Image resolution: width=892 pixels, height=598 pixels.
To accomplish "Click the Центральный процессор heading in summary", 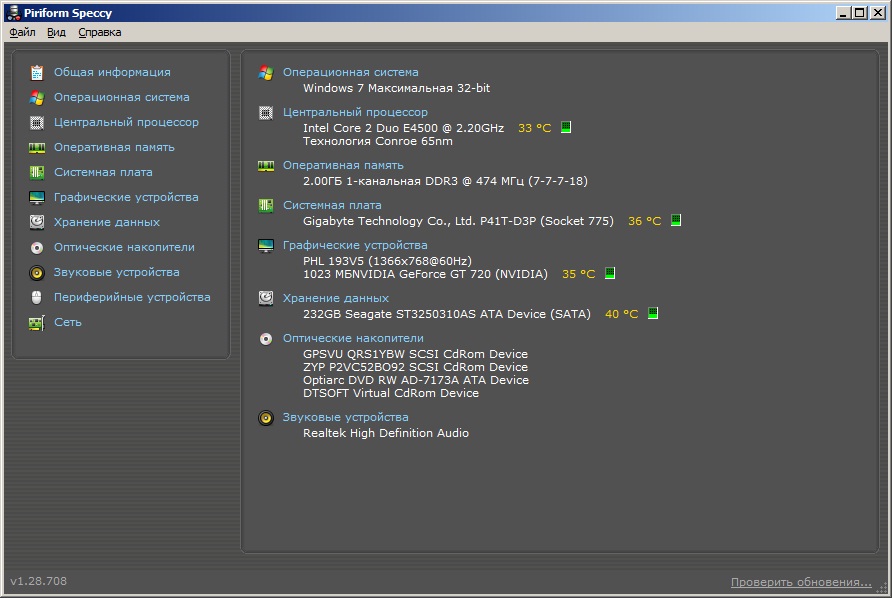I will (x=355, y=113).
